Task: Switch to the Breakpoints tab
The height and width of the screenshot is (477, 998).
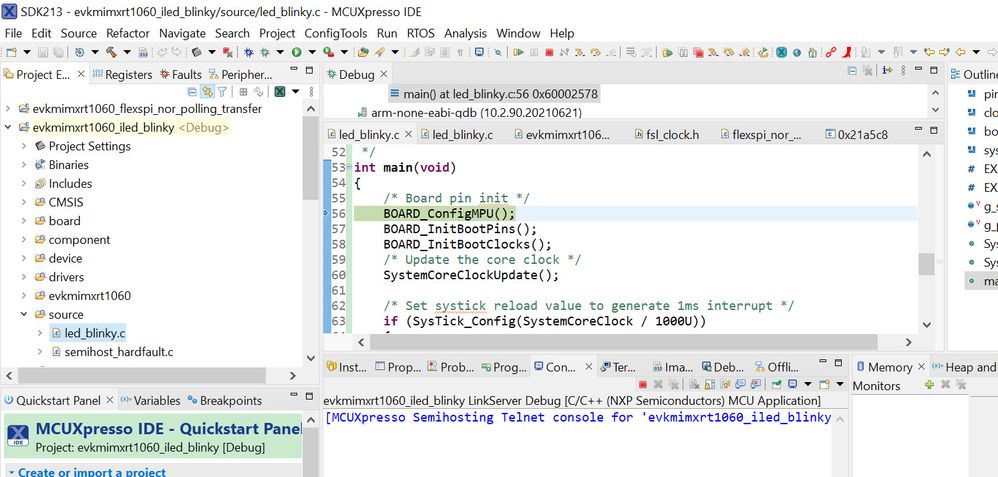Action: (225, 401)
